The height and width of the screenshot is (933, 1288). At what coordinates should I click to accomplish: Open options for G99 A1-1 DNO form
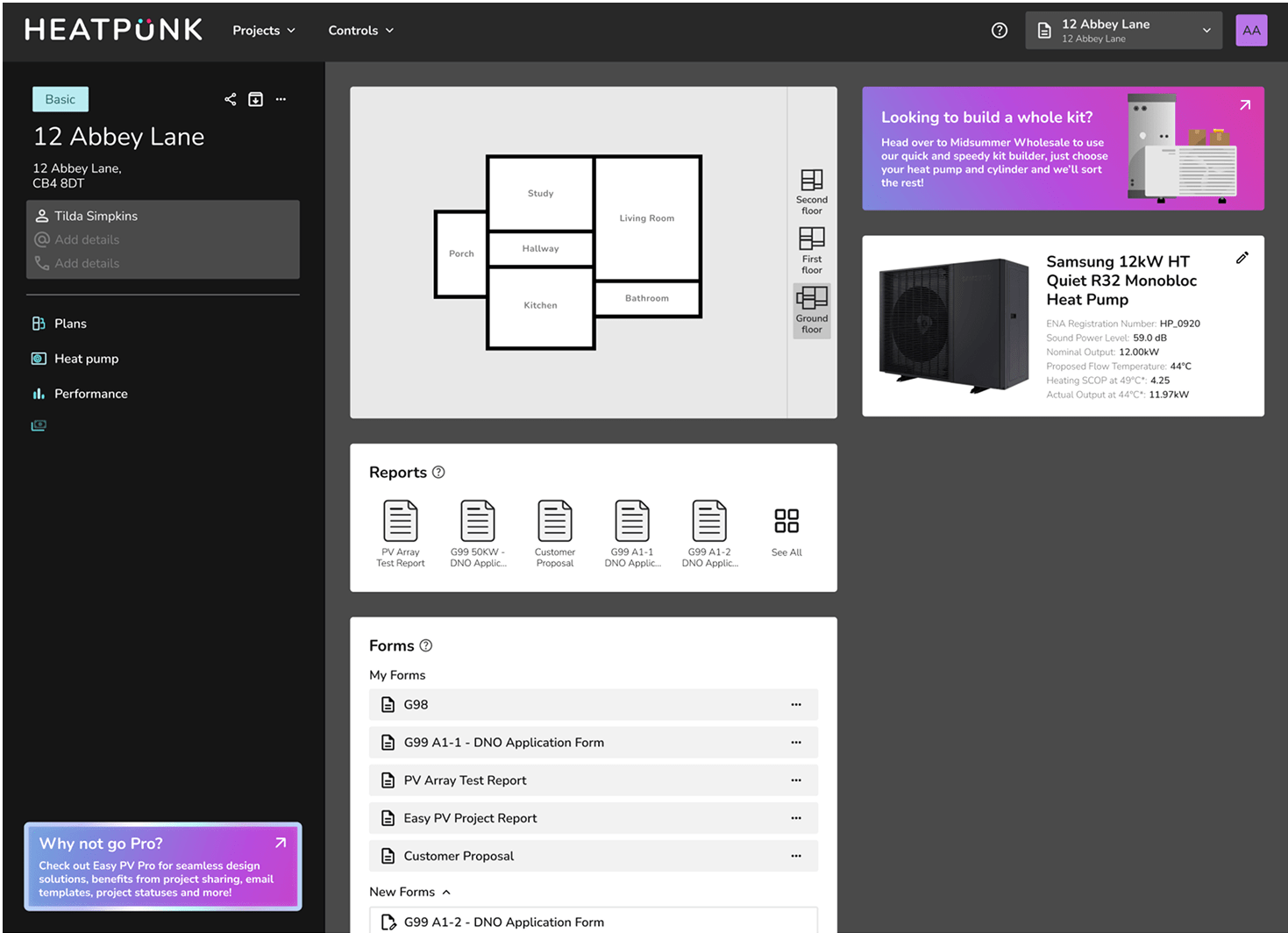pyautogui.click(x=796, y=743)
